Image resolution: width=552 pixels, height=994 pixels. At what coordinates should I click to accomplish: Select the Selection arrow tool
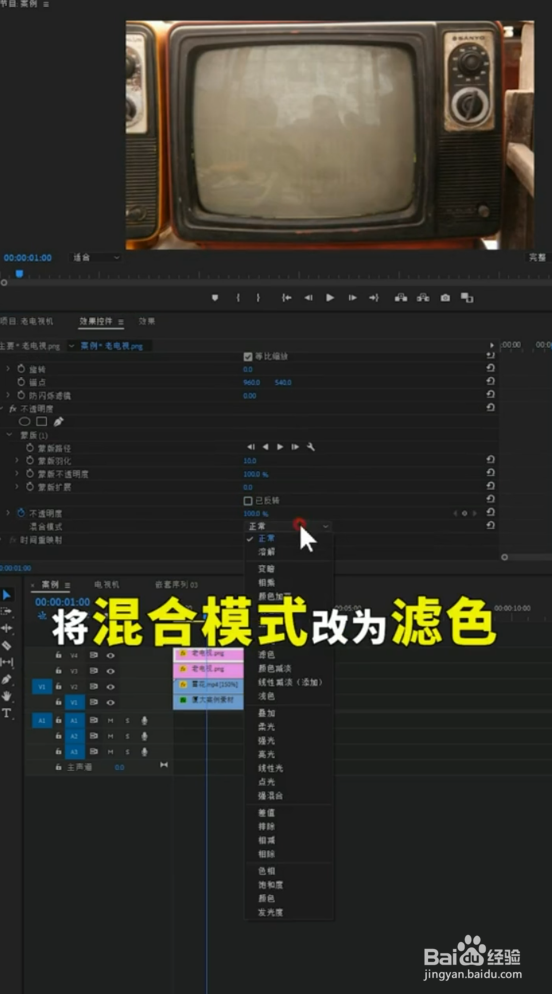tap(7, 595)
